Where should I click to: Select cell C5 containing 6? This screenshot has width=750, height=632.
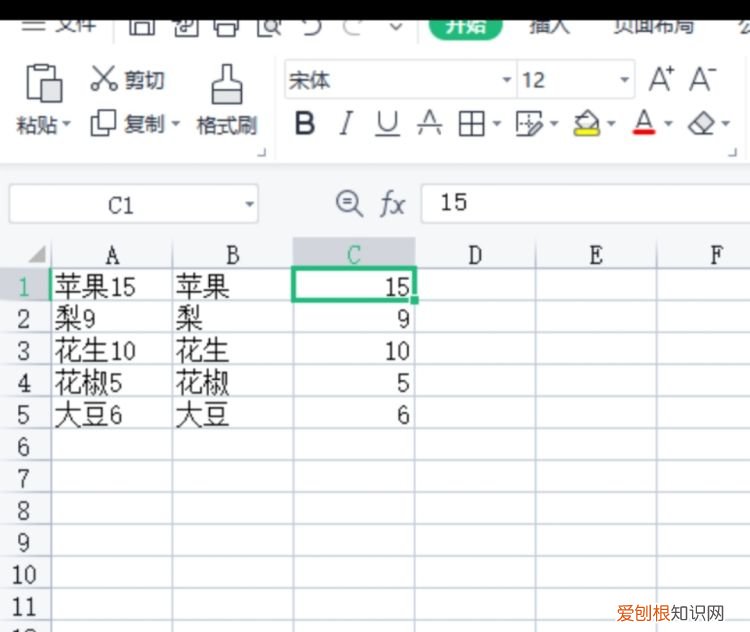(354, 414)
